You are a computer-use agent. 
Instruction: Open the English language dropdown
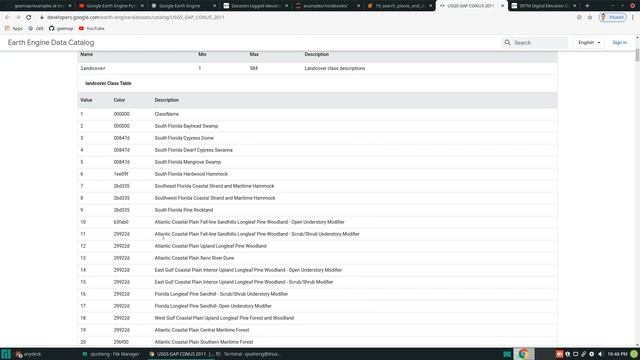[589, 42]
